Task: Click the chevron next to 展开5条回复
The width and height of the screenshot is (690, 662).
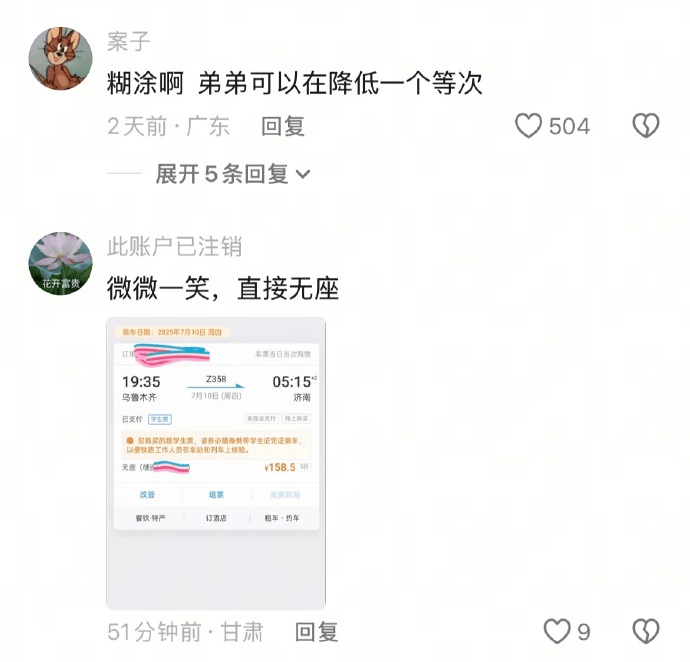Action: 303,175
